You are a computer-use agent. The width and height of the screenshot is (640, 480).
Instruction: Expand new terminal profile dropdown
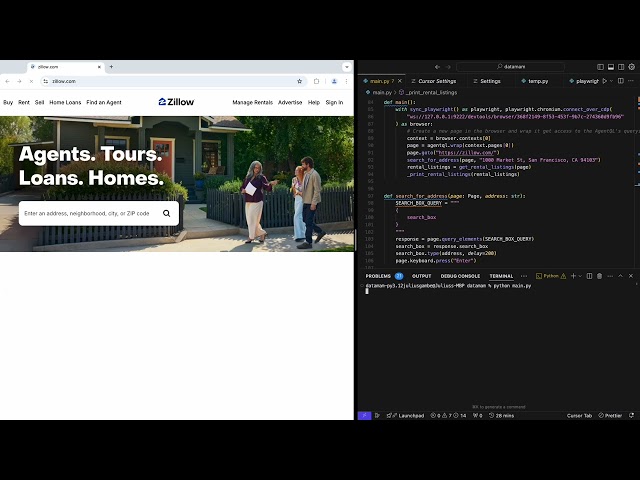[580, 276]
